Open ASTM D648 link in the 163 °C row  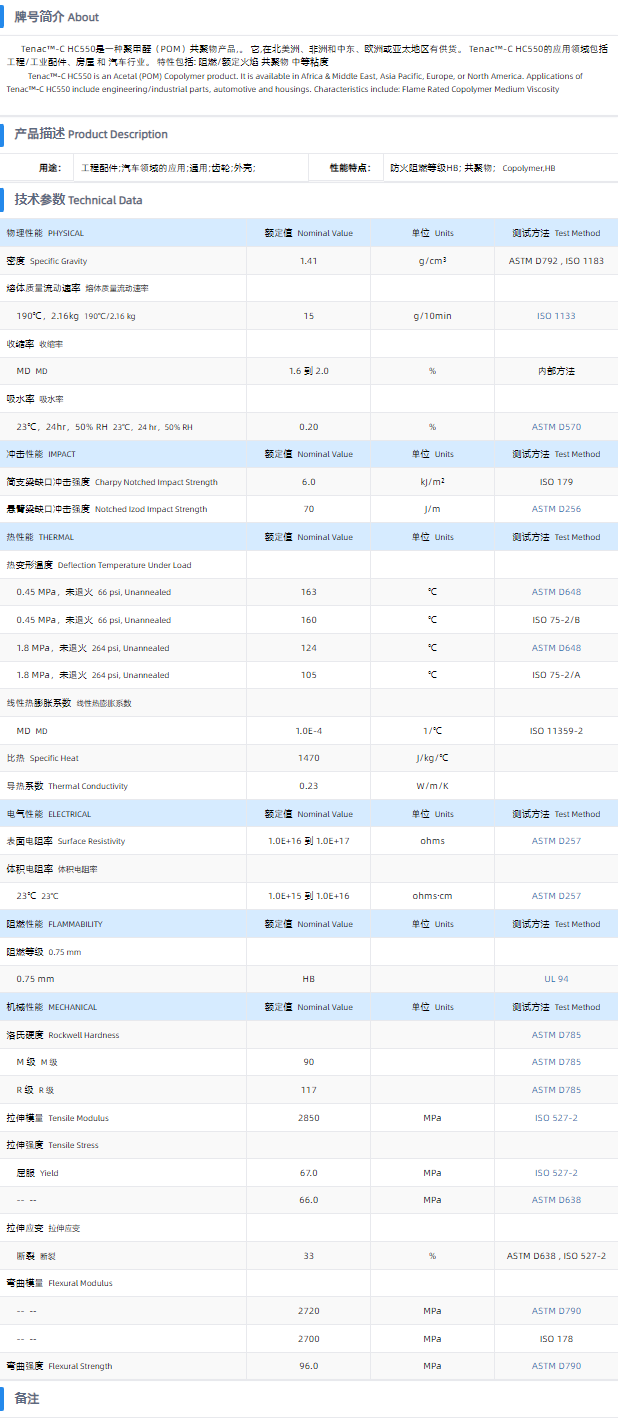pyautogui.click(x=556, y=592)
